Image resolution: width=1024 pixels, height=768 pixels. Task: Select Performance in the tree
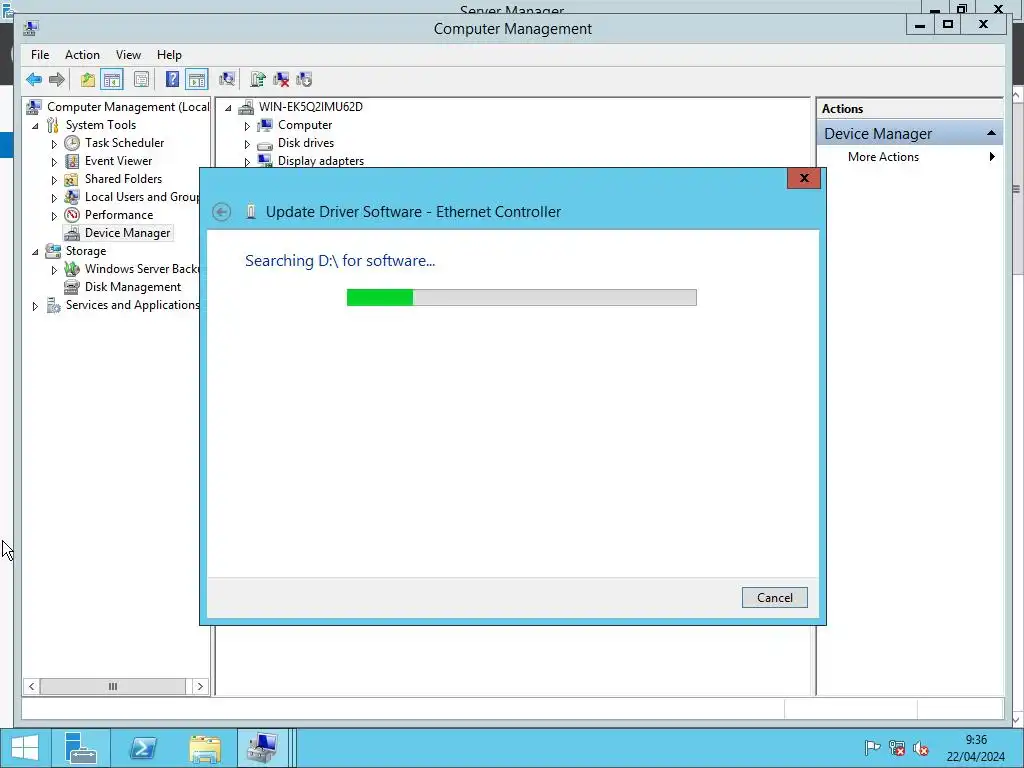(119, 215)
